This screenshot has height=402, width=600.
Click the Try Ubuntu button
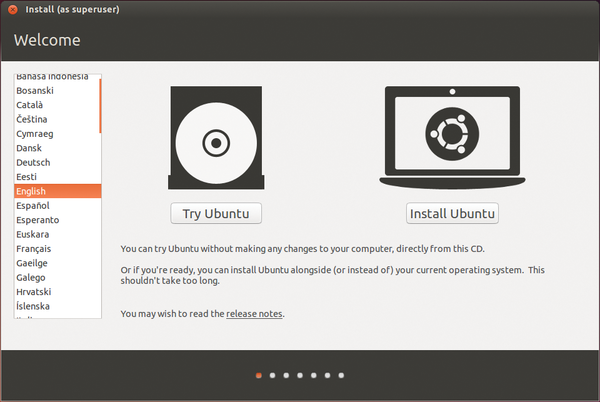click(x=216, y=213)
